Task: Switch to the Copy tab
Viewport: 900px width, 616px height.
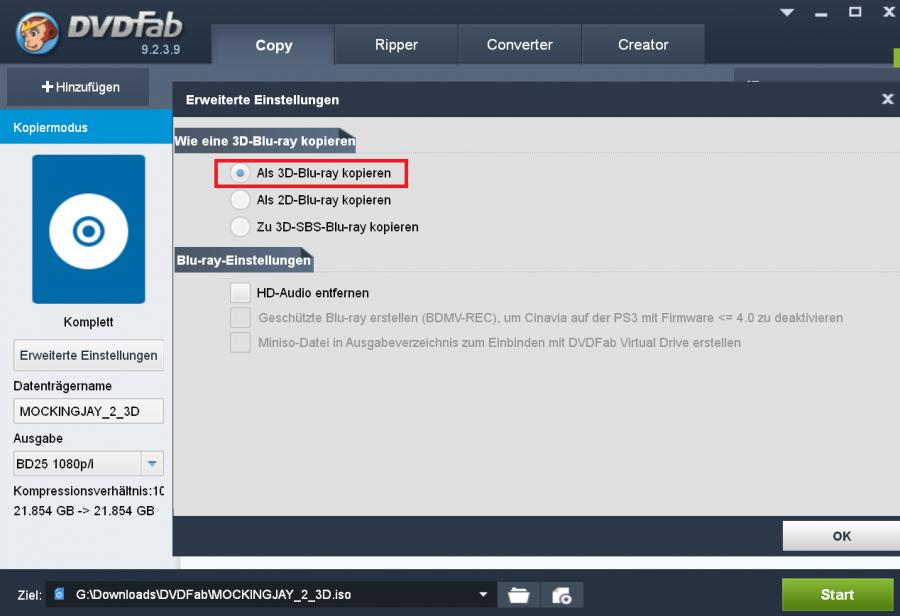Action: pyautogui.click(x=273, y=45)
